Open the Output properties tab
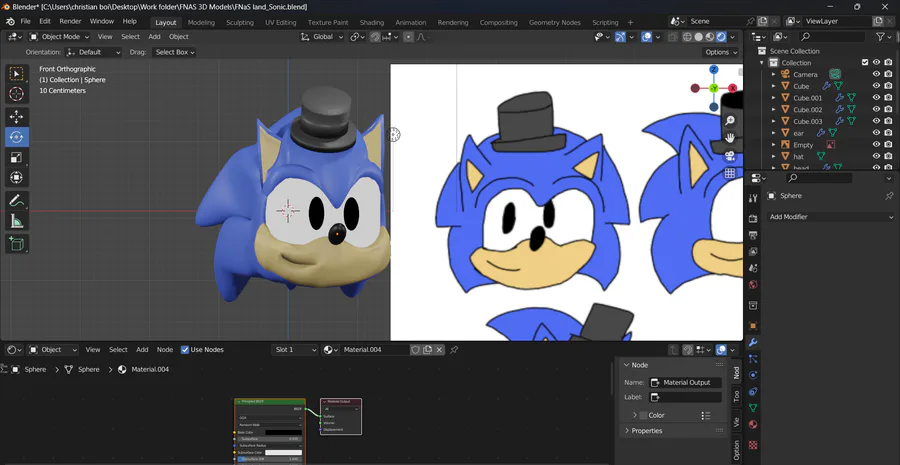 pos(753,235)
